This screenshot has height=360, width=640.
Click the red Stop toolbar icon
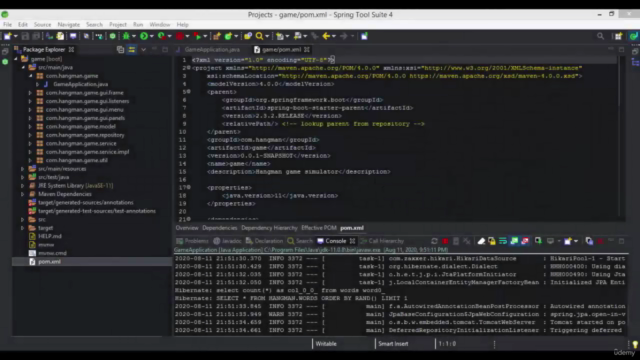[180, 36]
